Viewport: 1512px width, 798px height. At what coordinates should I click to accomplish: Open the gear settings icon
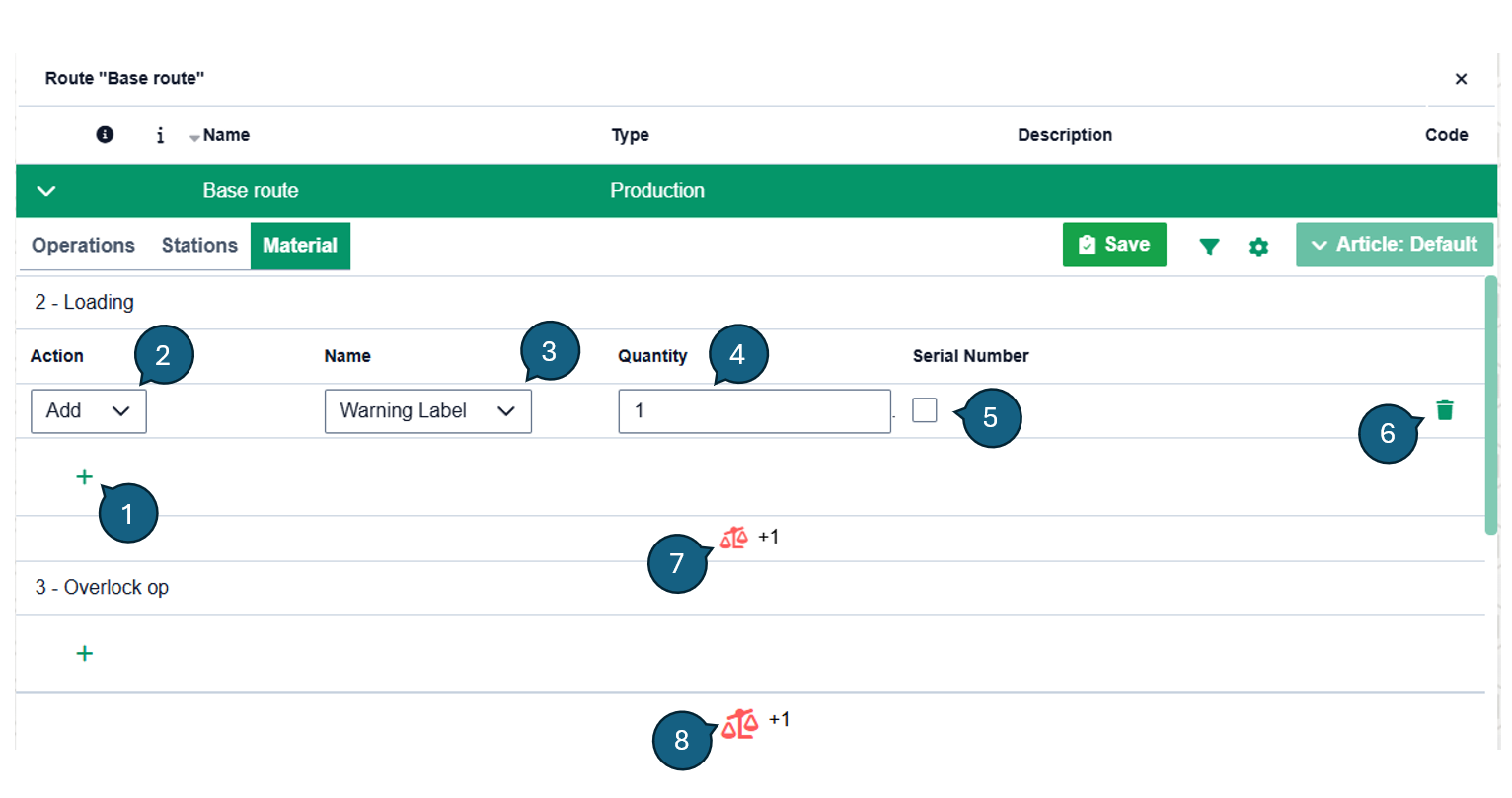click(x=1258, y=247)
